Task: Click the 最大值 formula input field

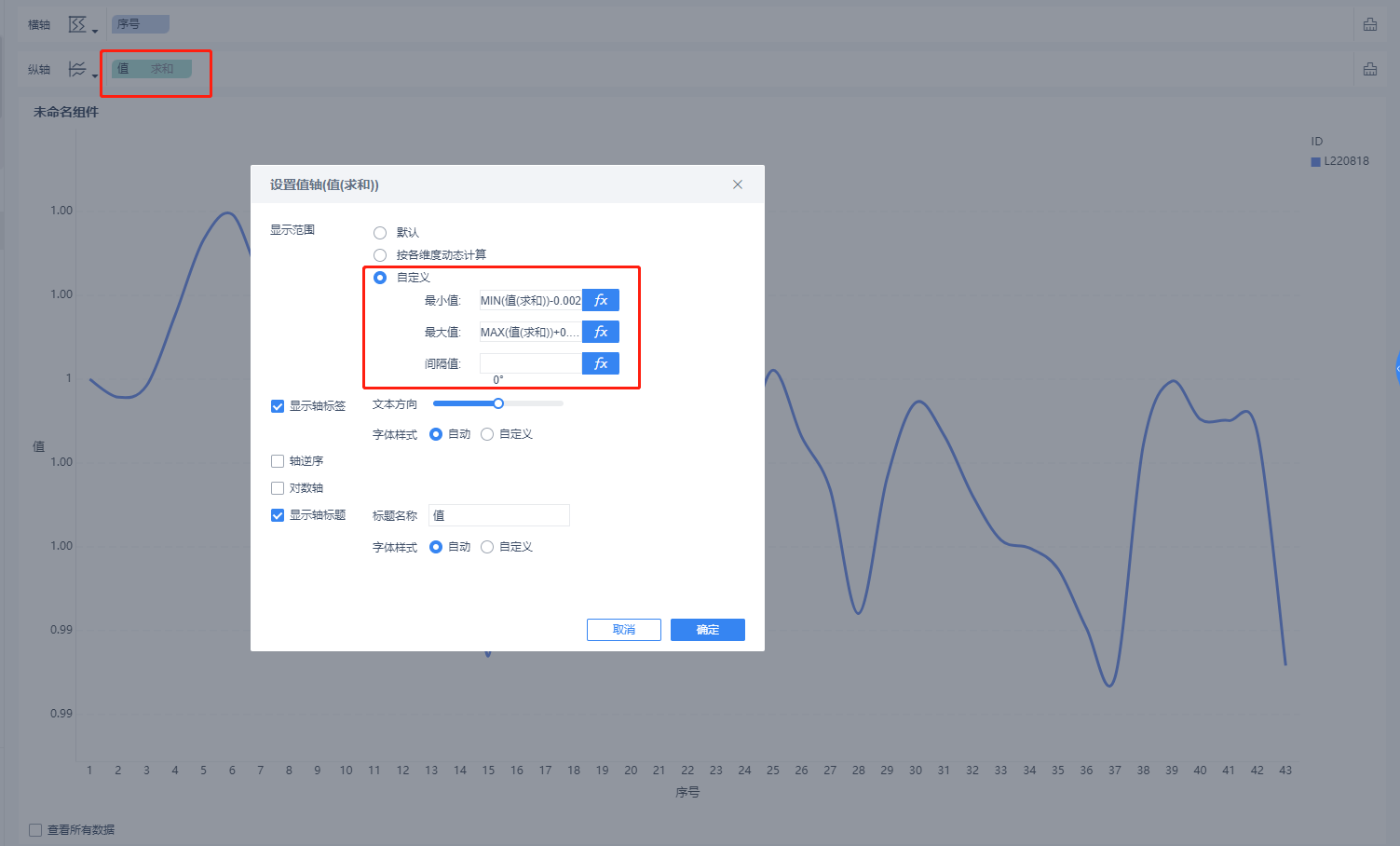Action: 531,332
